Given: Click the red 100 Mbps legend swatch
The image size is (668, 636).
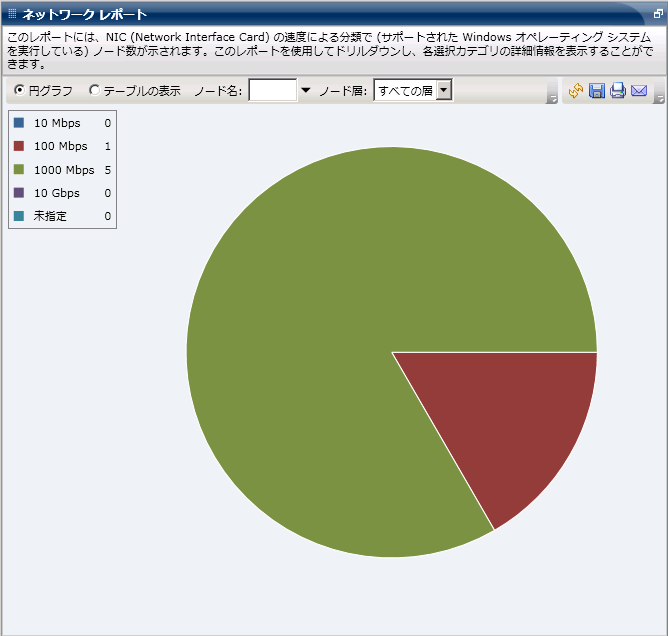Looking at the screenshot, I should [x=19, y=146].
